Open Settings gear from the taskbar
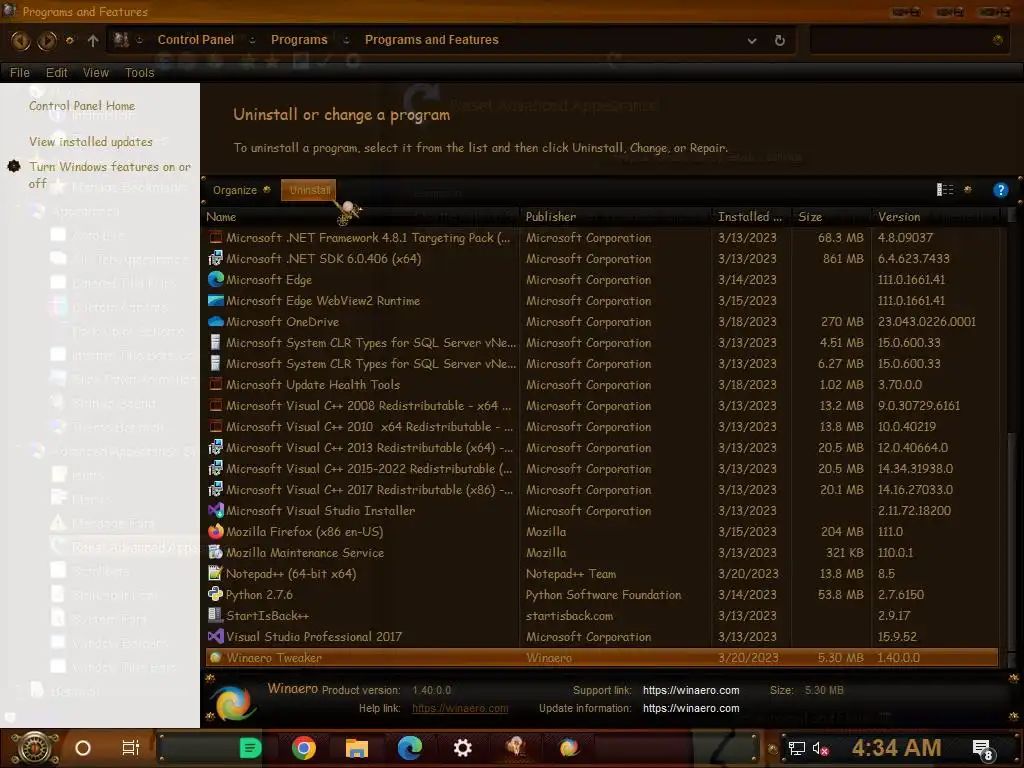 [462, 748]
